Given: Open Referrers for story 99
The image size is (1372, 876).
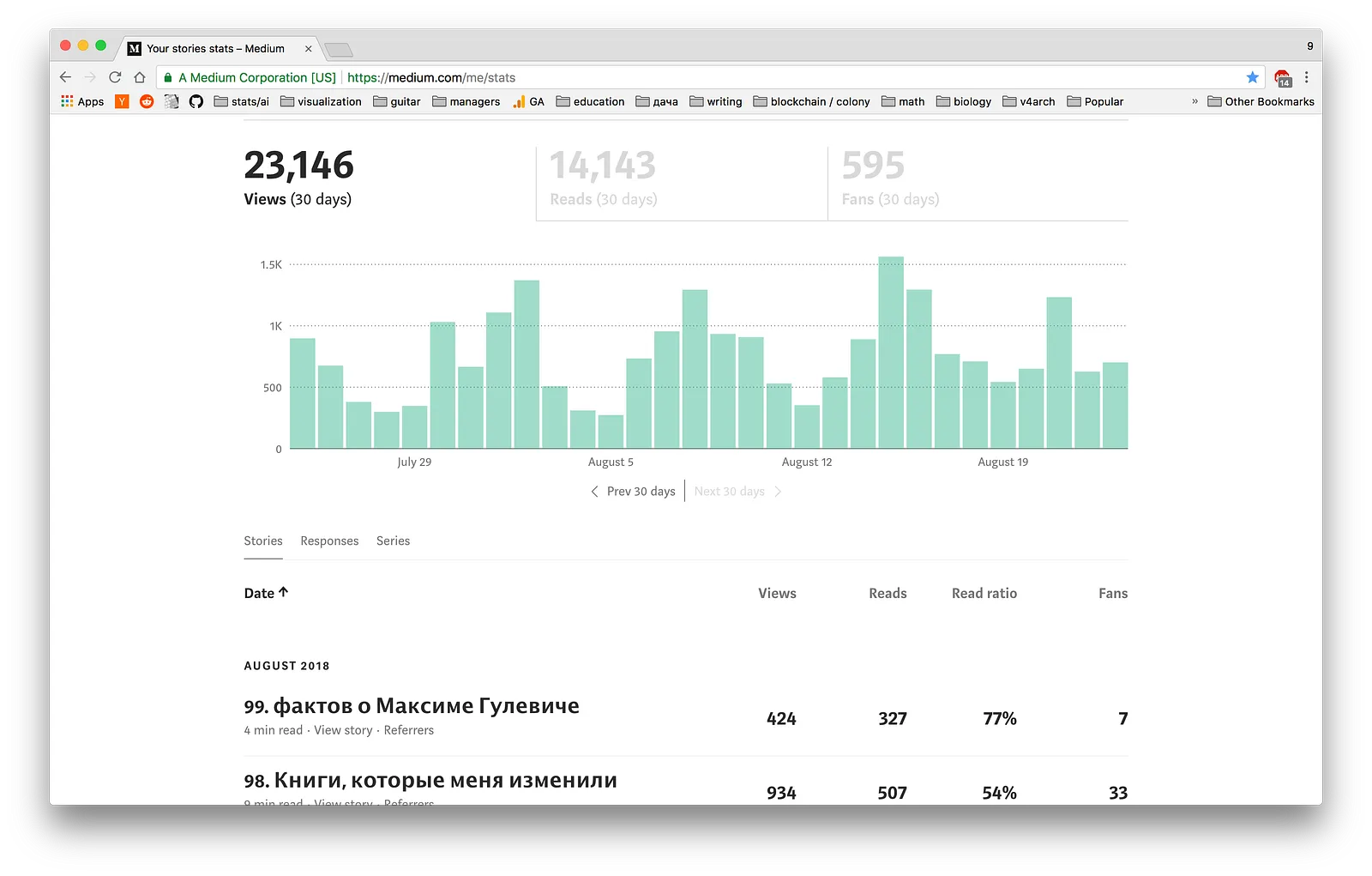Looking at the screenshot, I should tap(409, 730).
